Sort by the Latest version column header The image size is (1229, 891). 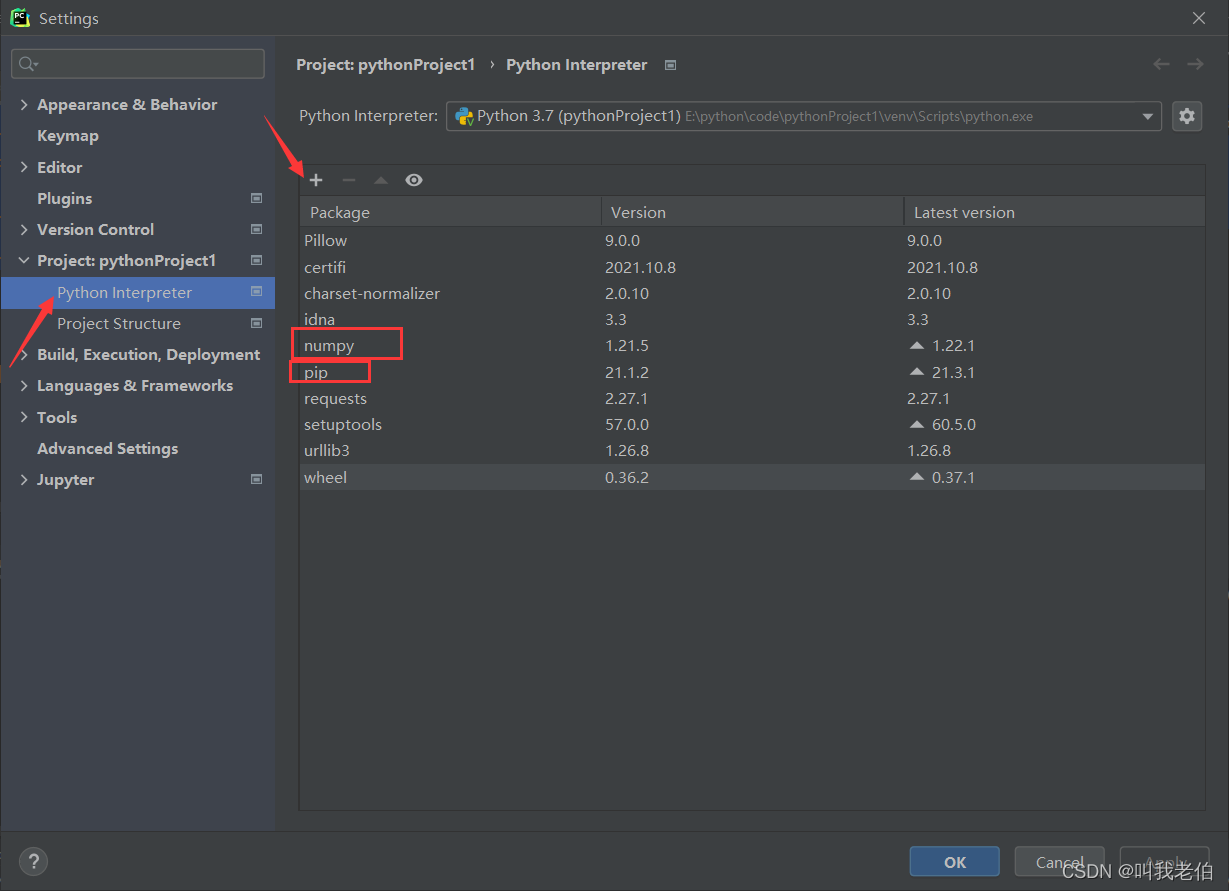click(1054, 212)
